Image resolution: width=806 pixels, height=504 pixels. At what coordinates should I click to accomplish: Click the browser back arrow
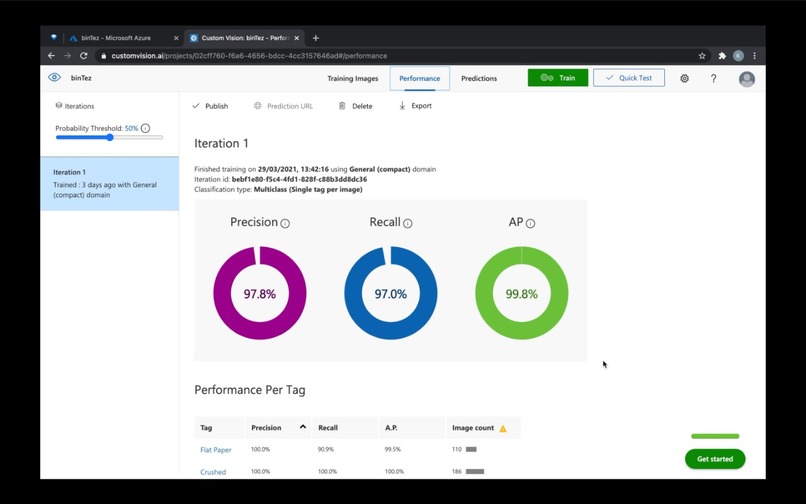pyautogui.click(x=51, y=56)
